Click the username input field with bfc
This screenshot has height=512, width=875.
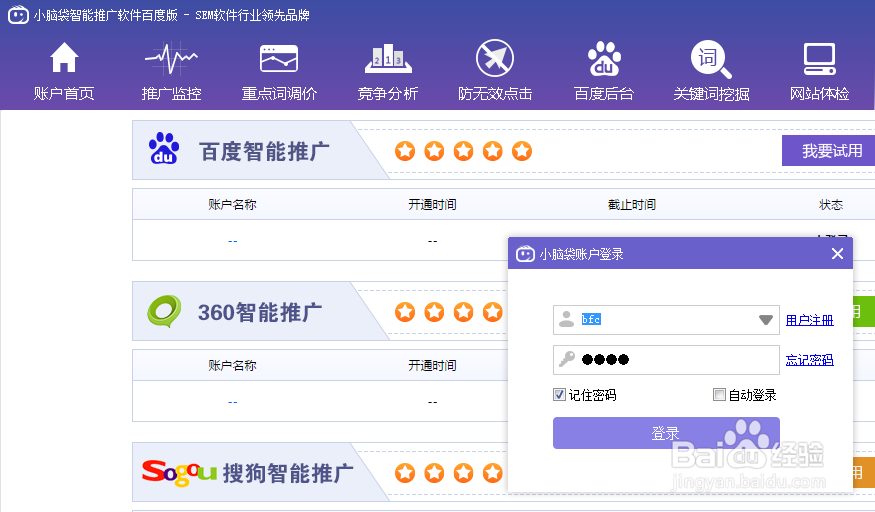point(666,320)
